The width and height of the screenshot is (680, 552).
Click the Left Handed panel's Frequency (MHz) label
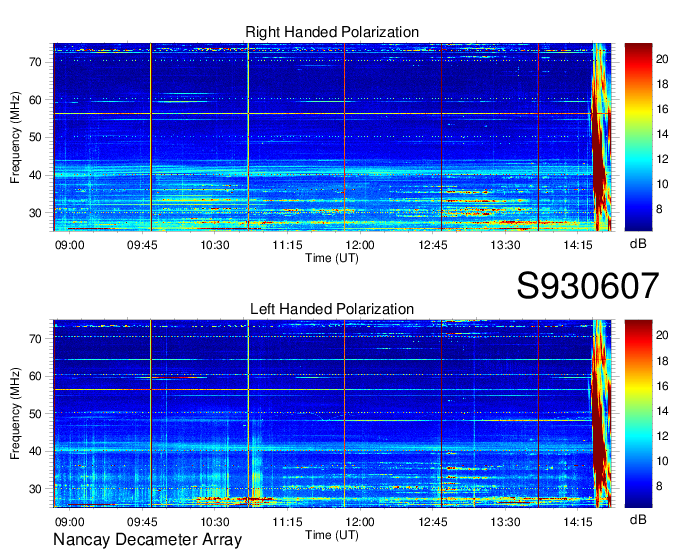pyautogui.click(x=15, y=414)
